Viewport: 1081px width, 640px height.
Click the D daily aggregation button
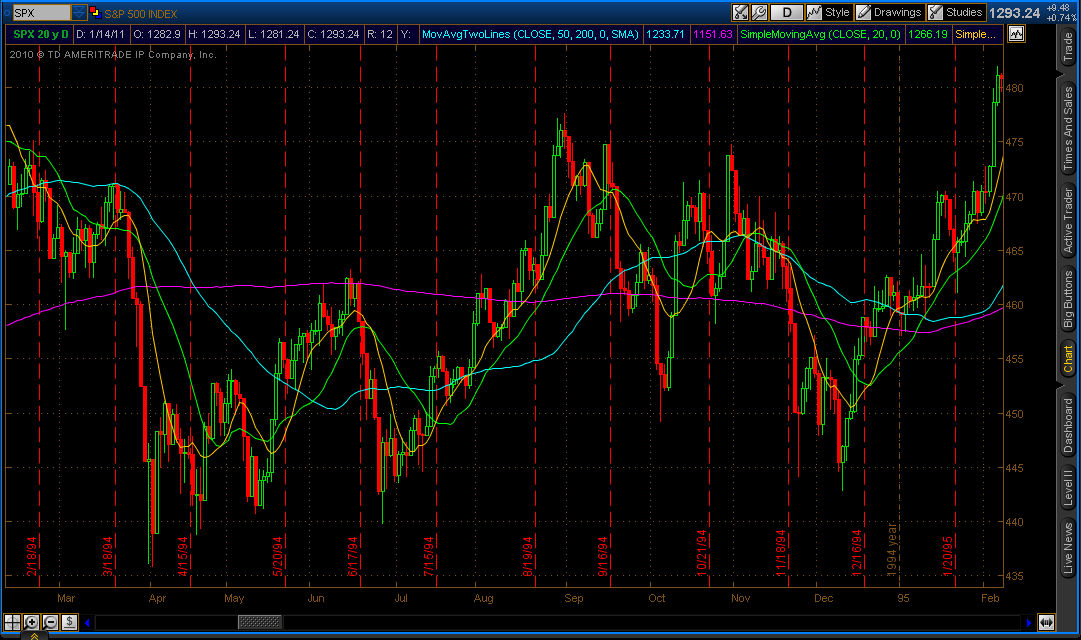tap(787, 12)
